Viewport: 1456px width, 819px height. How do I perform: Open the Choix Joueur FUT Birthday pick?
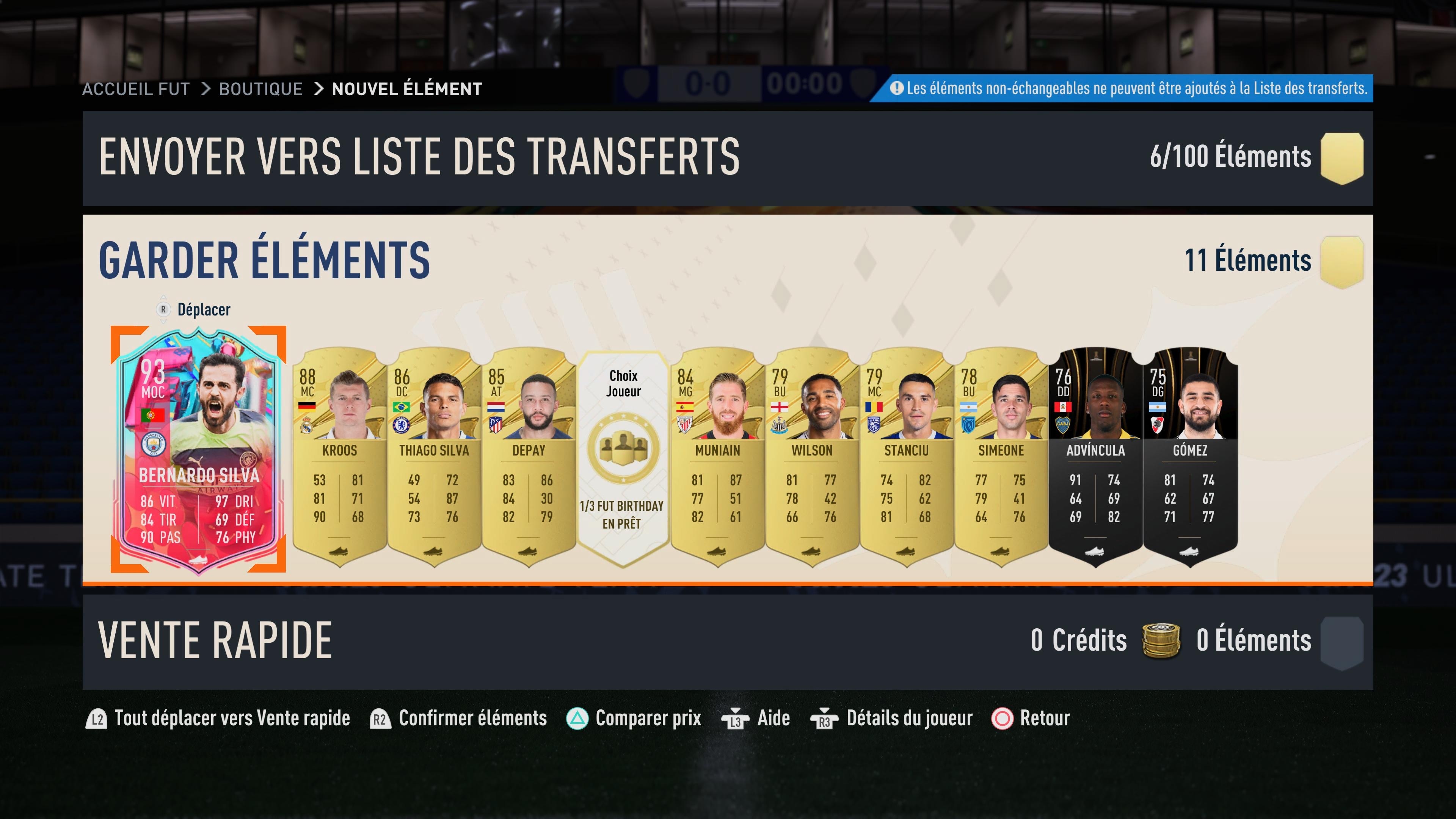point(623,458)
